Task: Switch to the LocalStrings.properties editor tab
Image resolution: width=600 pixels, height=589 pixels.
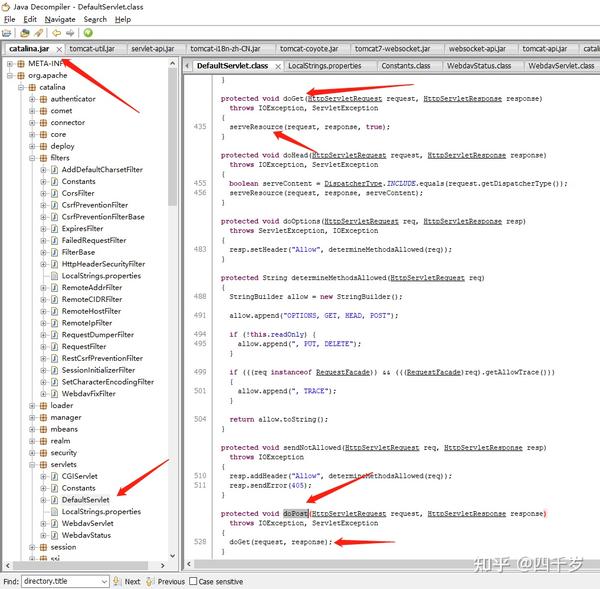Action: (x=324, y=66)
